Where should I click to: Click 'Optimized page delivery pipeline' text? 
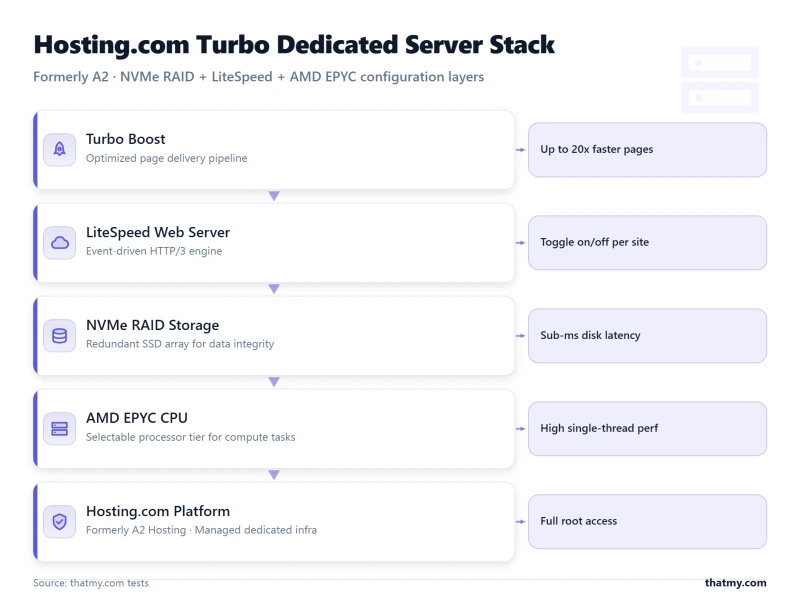click(166, 158)
